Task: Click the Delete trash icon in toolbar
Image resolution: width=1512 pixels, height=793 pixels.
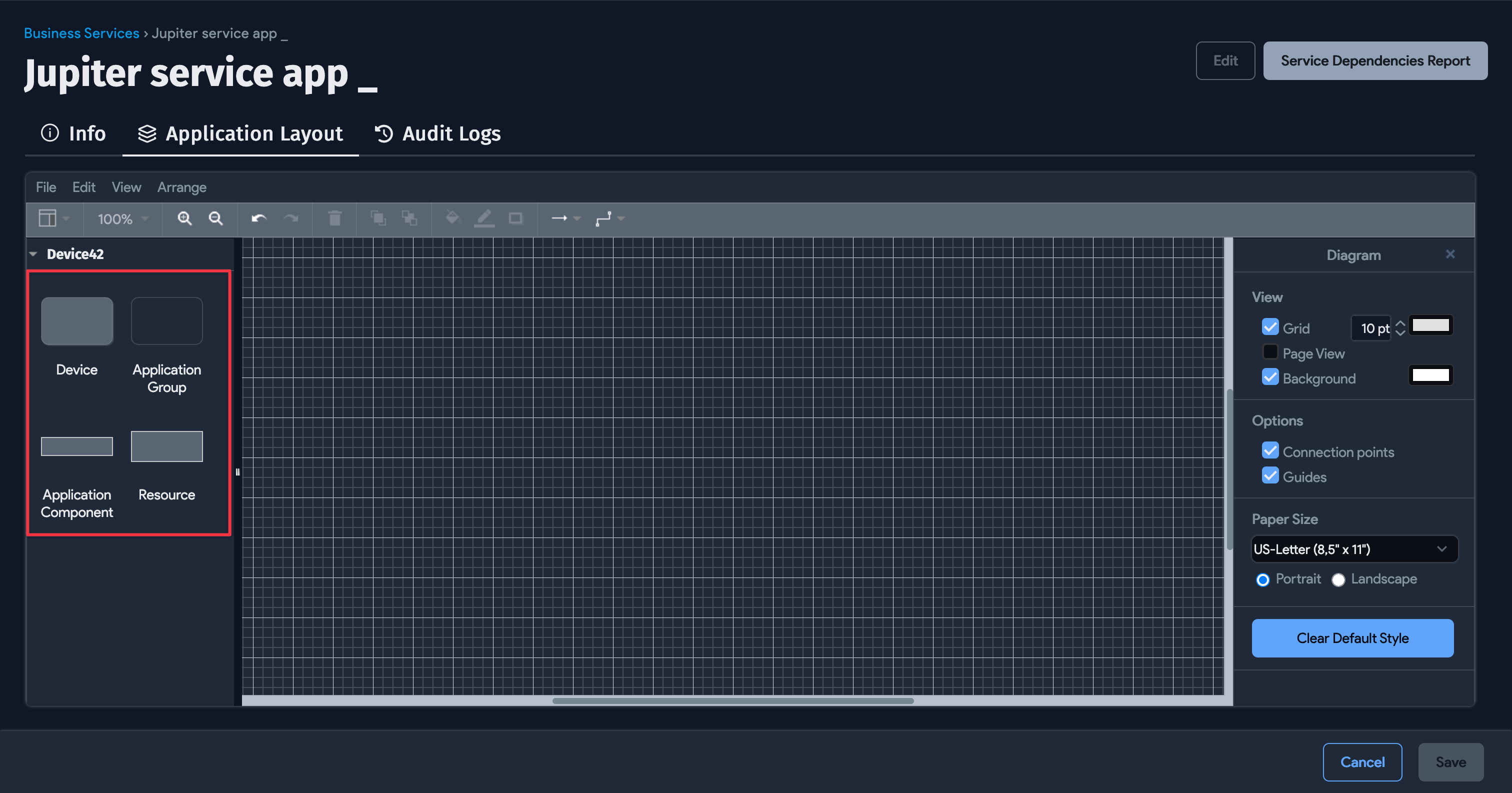Action: click(x=334, y=219)
